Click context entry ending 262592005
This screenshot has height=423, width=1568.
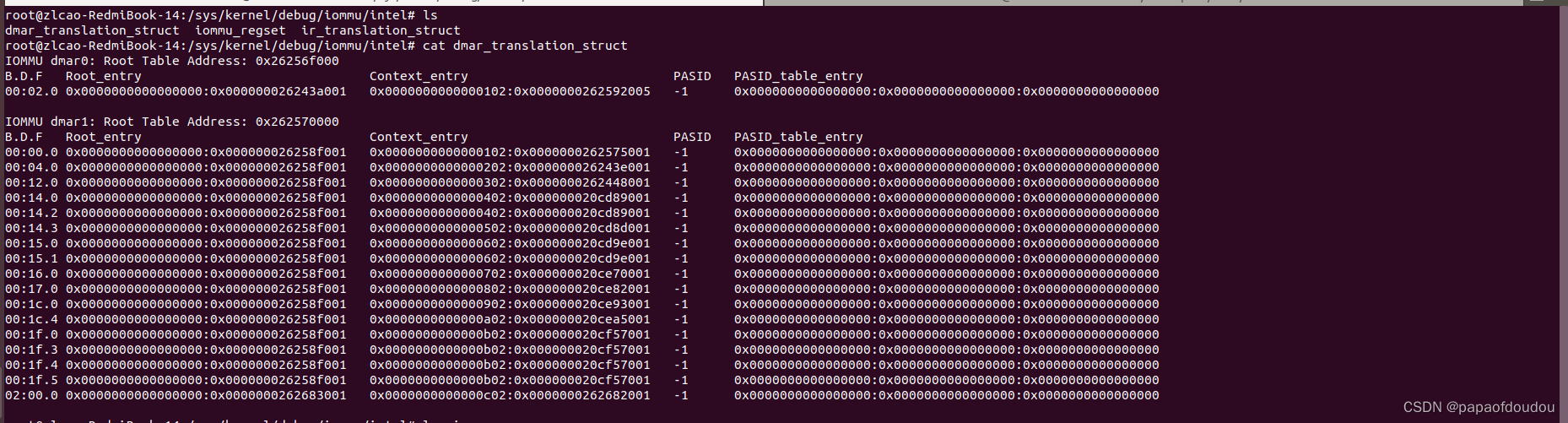[x=510, y=91]
